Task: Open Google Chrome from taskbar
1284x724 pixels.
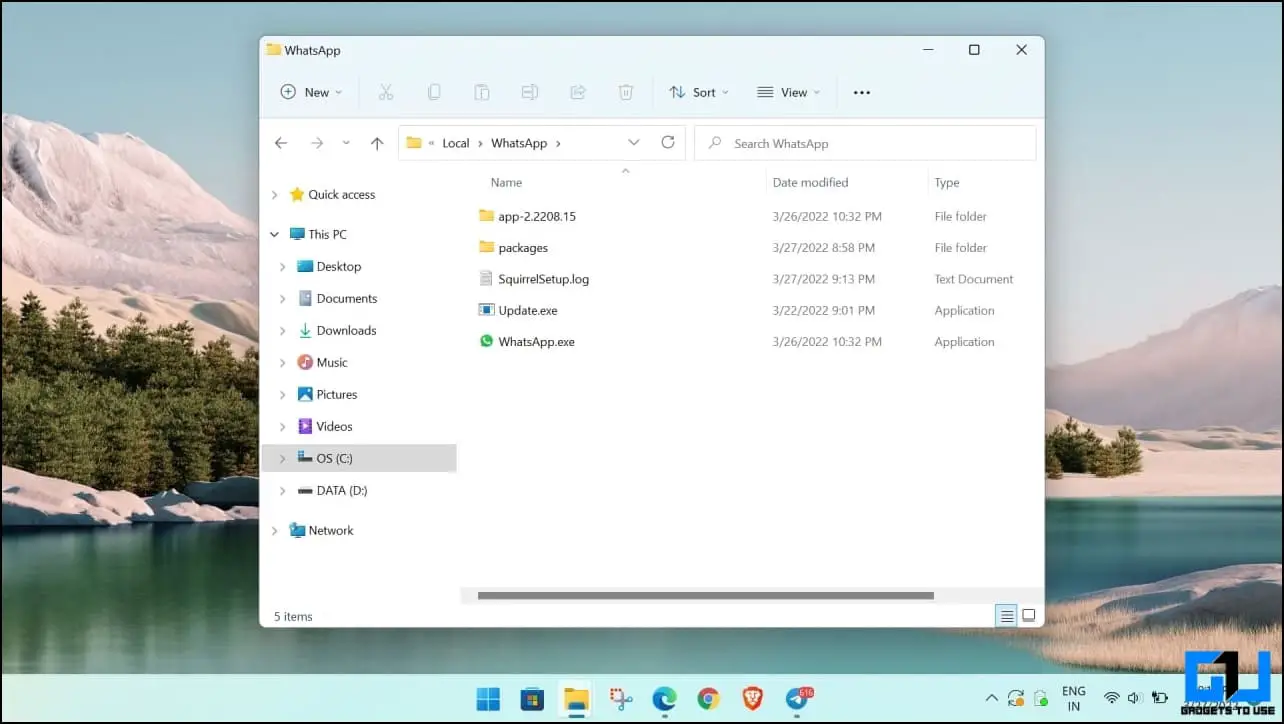Action: click(708, 699)
